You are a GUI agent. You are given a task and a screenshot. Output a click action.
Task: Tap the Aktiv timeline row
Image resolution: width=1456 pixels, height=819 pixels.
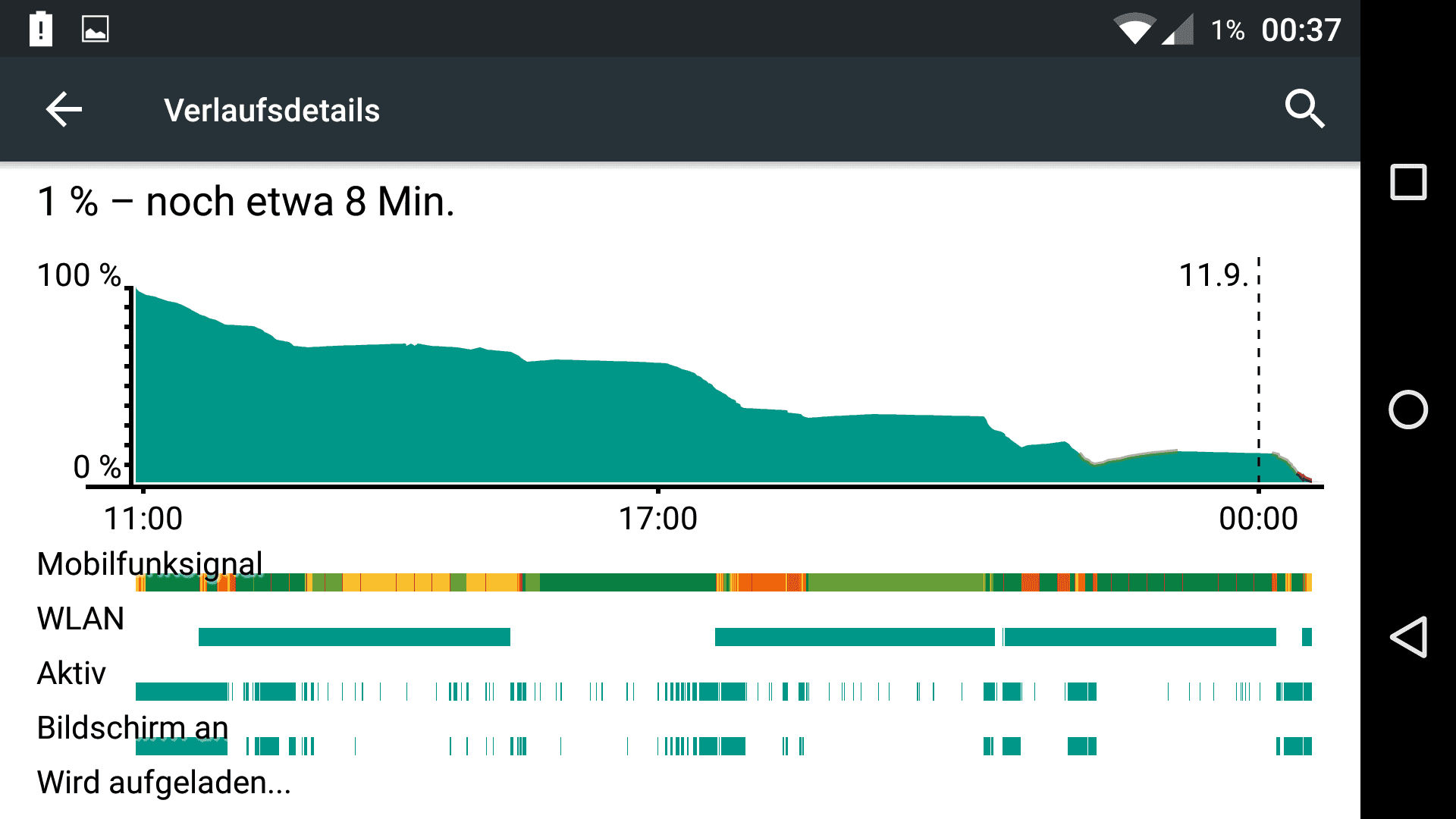click(723, 692)
